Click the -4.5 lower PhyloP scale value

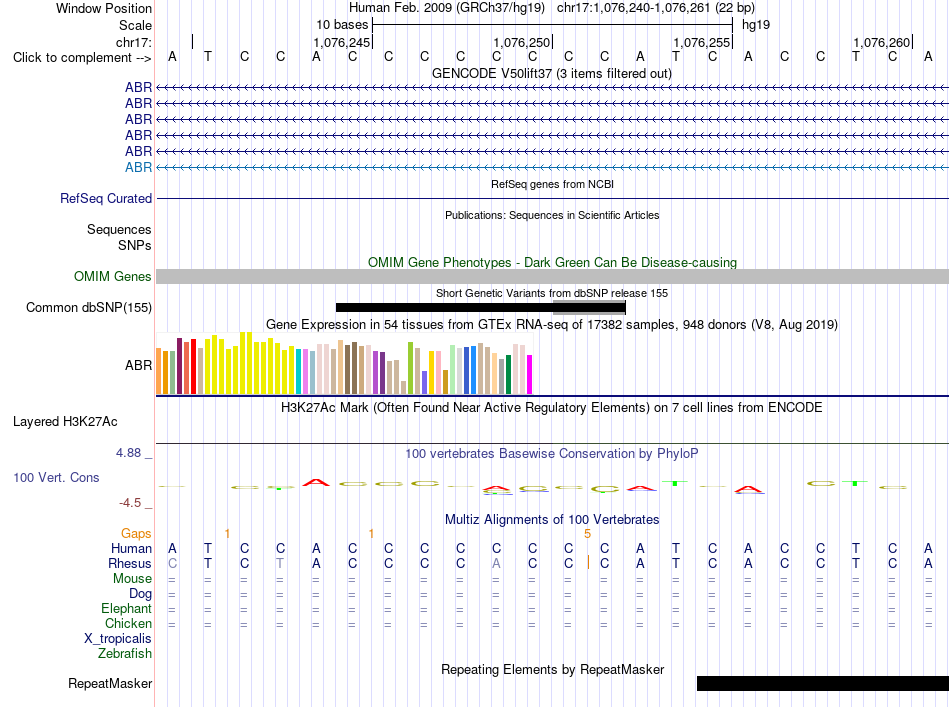click(x=130, y=503)
